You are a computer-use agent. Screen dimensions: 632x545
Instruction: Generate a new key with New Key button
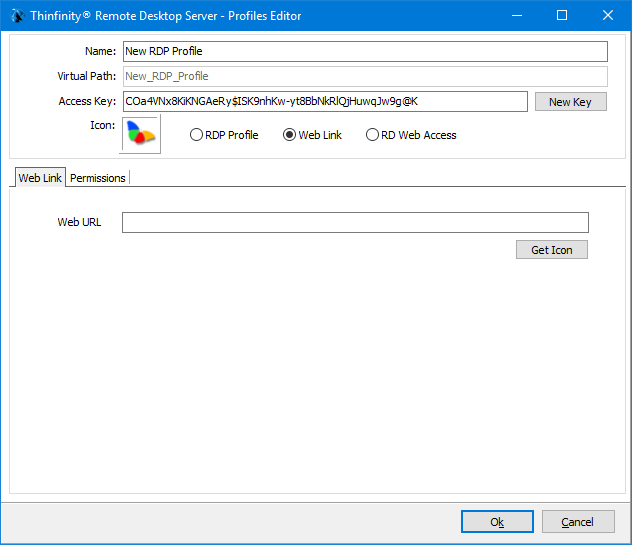pos(570,102)
